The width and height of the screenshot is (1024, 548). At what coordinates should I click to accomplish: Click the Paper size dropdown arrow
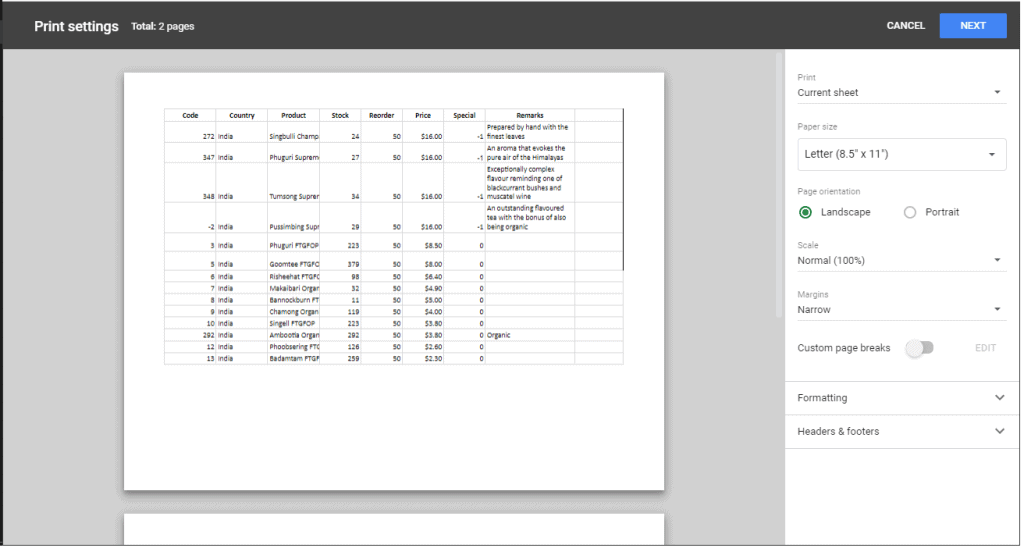(x=991, y=155)
